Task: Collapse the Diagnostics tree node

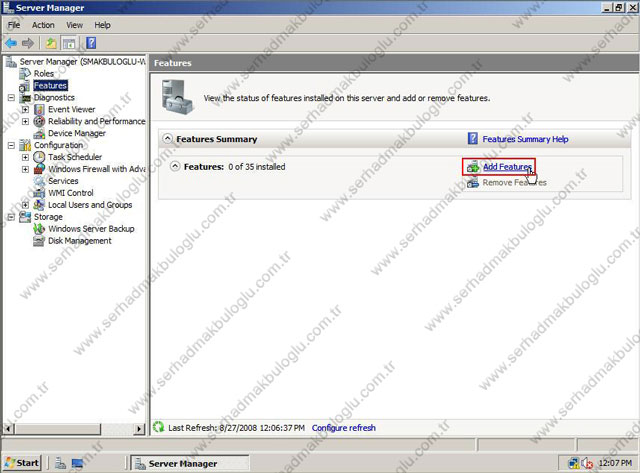Action: pyautogui.click(x=11, y=98)
